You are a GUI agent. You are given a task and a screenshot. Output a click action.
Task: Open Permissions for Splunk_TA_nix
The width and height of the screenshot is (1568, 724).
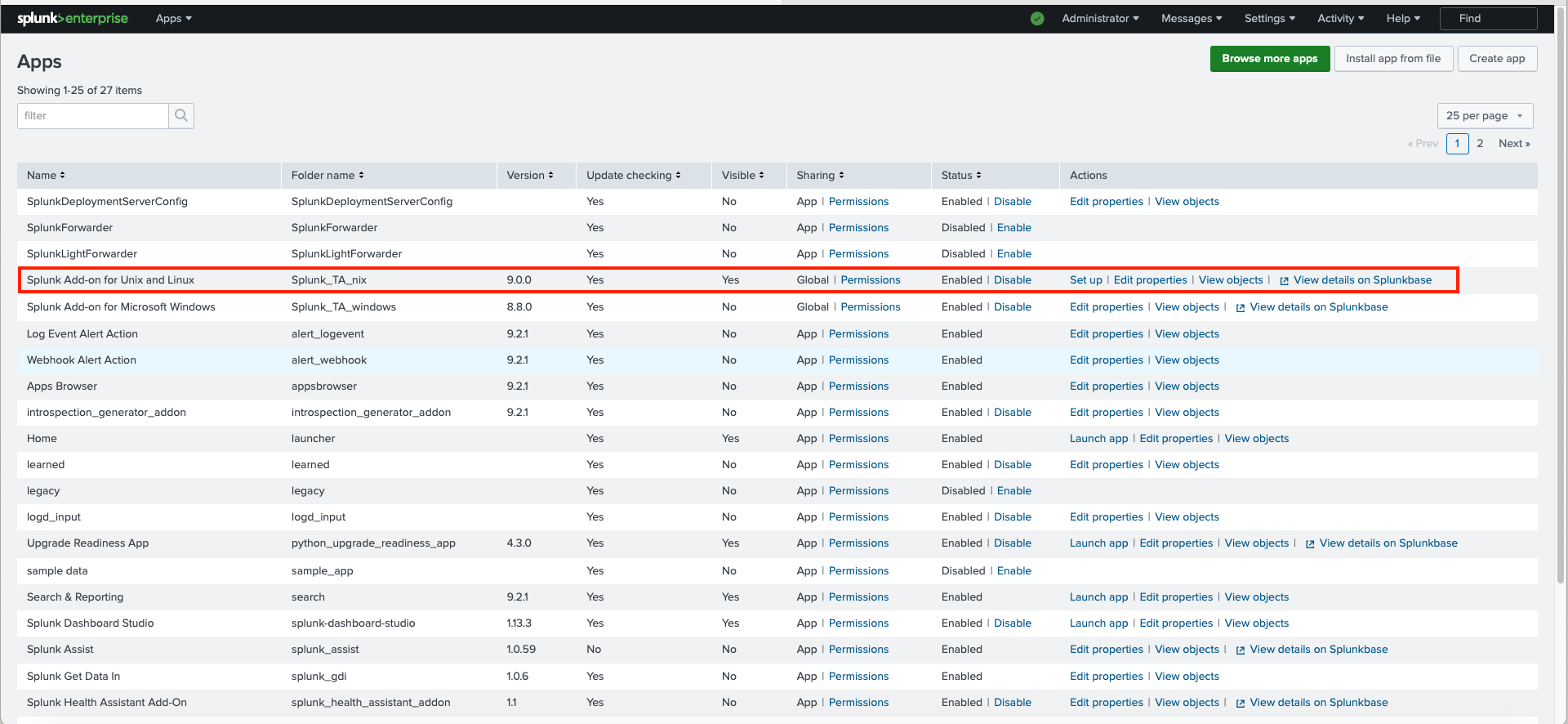871,279
